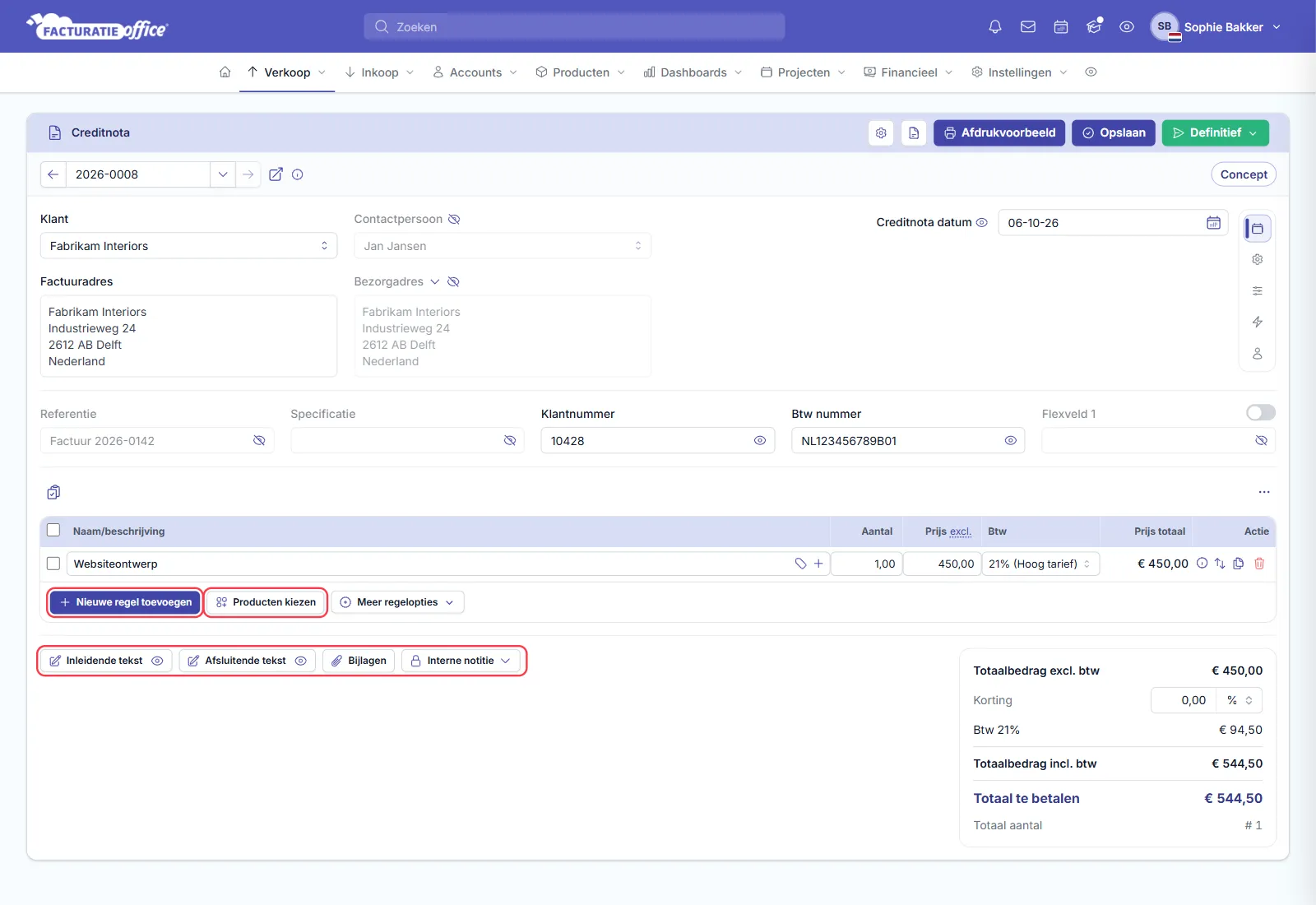Go to next credit note arrow
Screen dimensions: 1316x905
click(248, 174)
